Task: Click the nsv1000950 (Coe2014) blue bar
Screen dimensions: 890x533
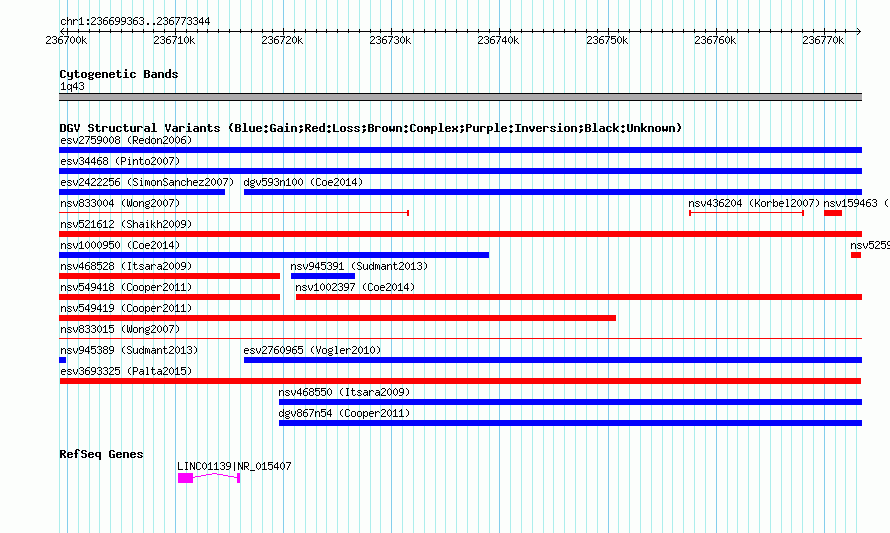Action: (274, 255)
